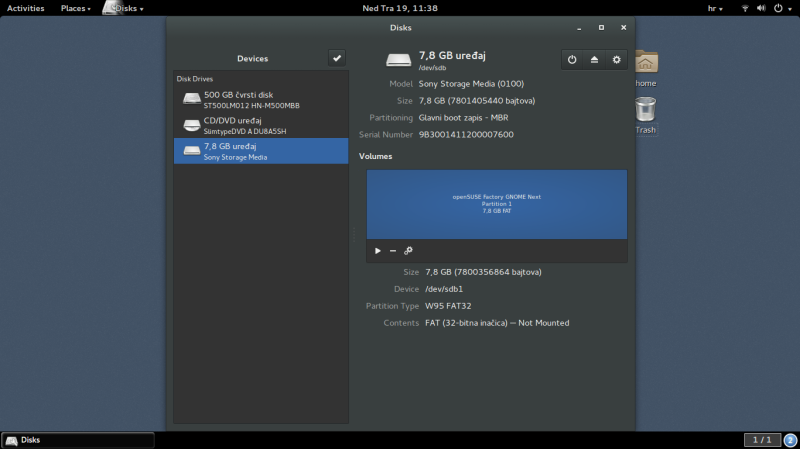Expand the Disks application menu
The height and width of the screenshot is (449, 800).
(125, 8)
